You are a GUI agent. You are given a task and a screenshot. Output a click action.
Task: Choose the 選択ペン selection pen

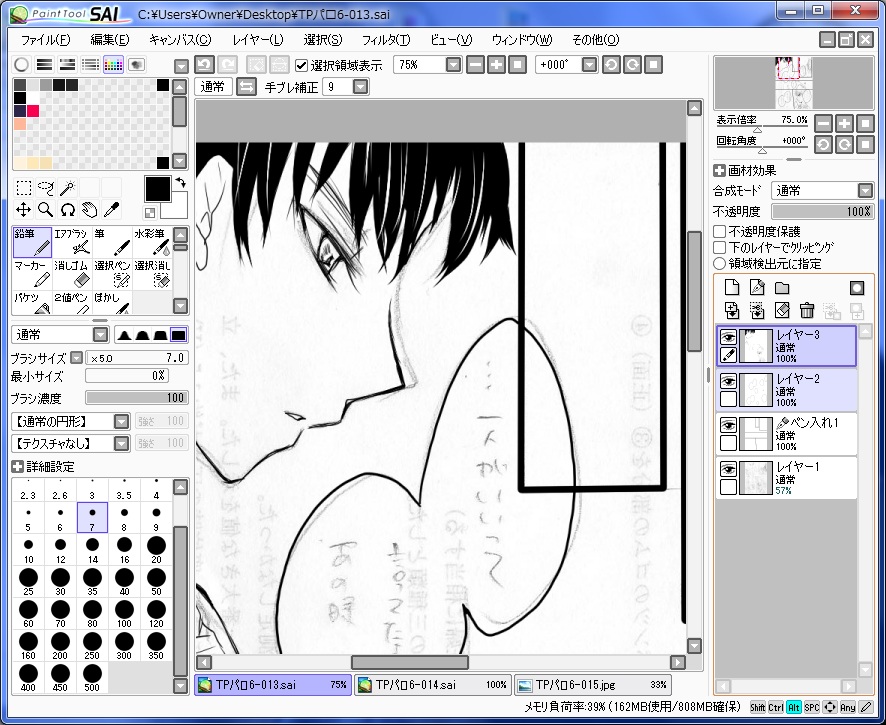tap(112, 273)
